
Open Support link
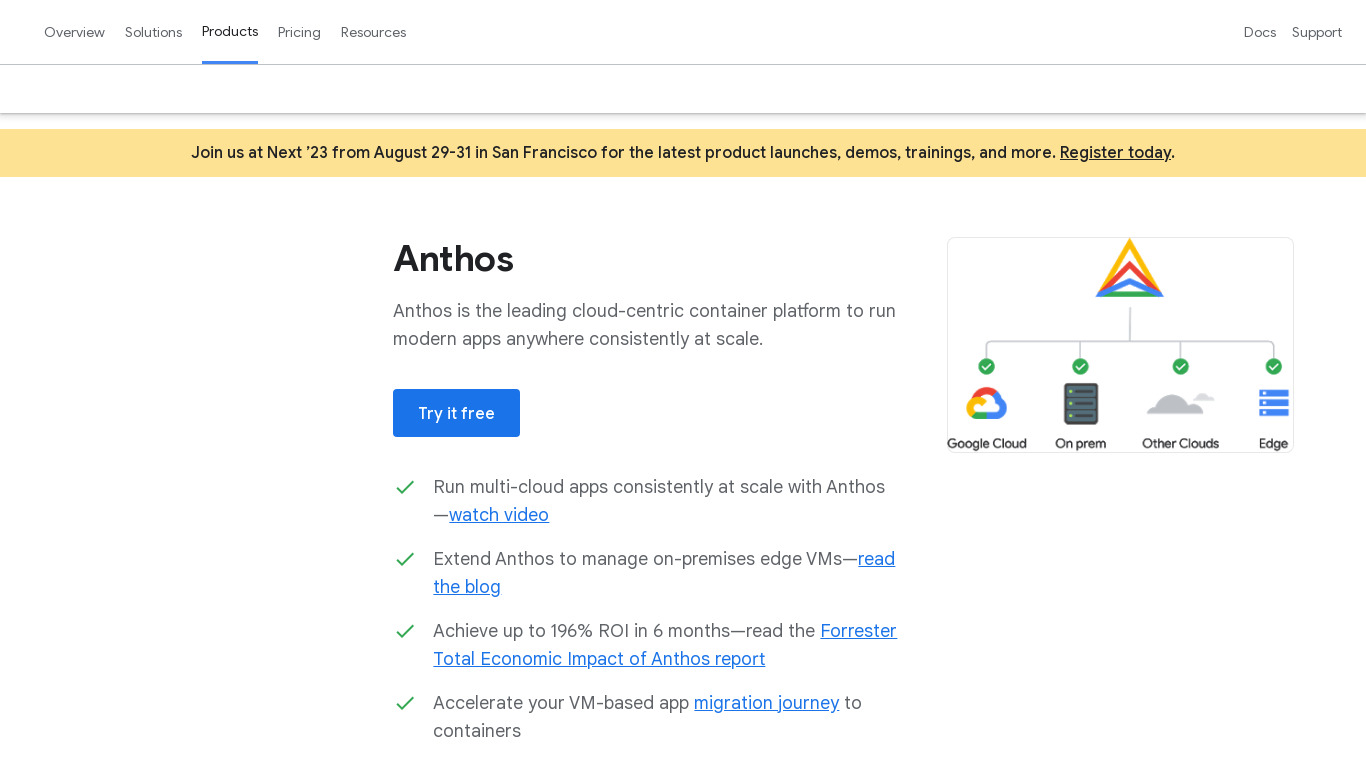click(x=1317, y=32)
